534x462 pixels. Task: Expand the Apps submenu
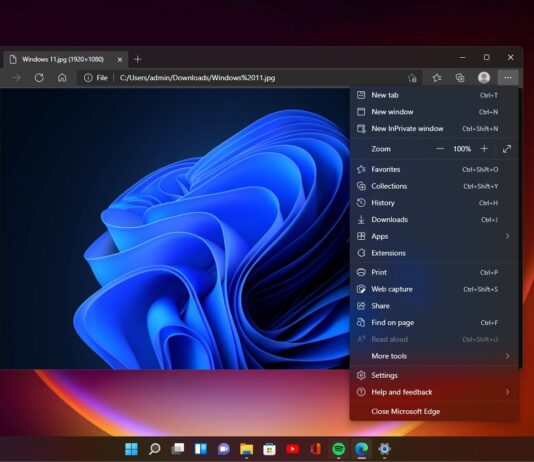pyautogui.click(x=434, y=236)
